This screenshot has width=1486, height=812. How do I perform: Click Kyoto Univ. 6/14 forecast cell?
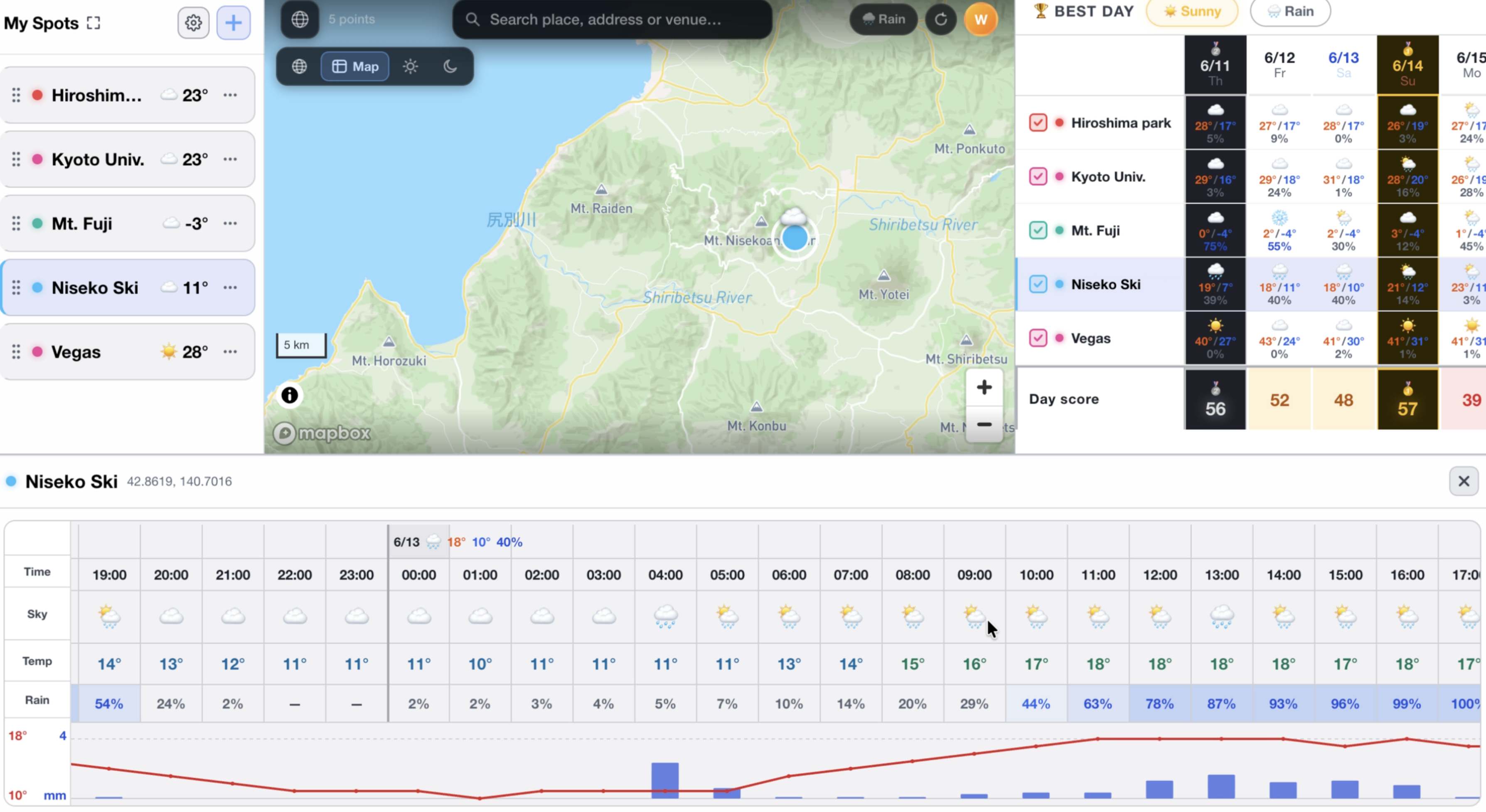[1407, 177]
